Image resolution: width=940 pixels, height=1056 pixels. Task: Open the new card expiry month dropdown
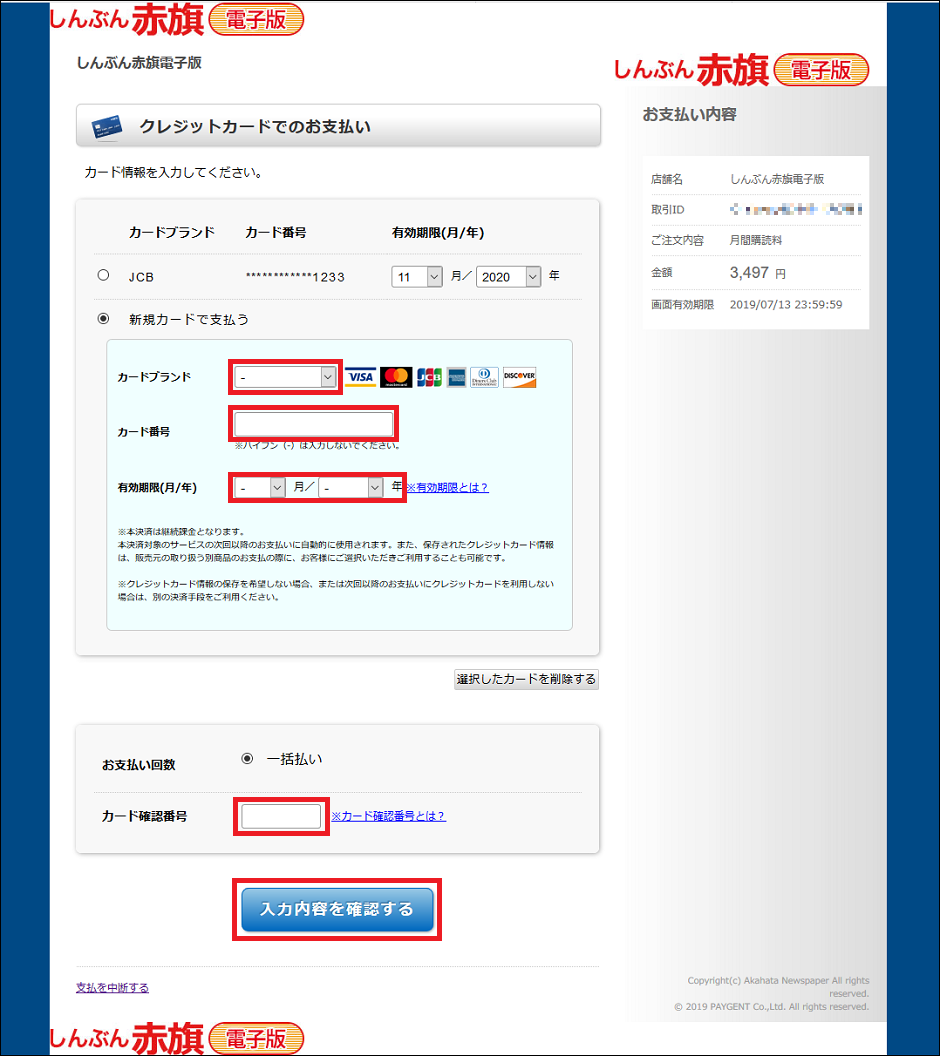pyautogui.click(x=260, y=487)
